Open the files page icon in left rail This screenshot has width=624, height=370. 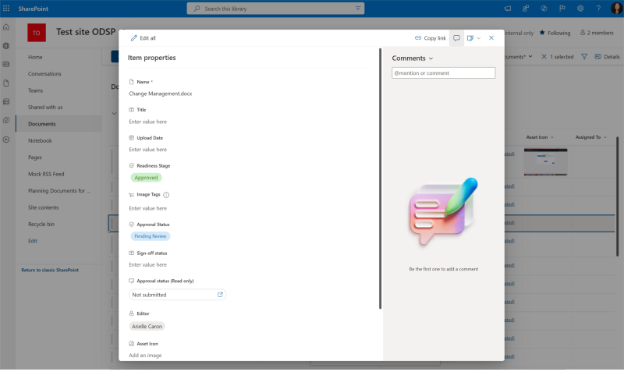[x=6, y=83]
